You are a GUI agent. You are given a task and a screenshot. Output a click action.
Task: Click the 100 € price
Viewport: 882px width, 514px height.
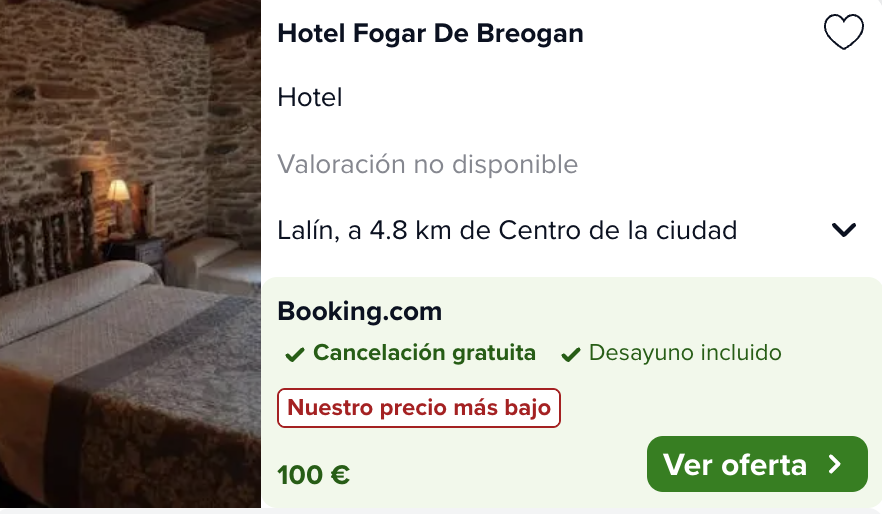pyautogui.click(x=313, y=475)
